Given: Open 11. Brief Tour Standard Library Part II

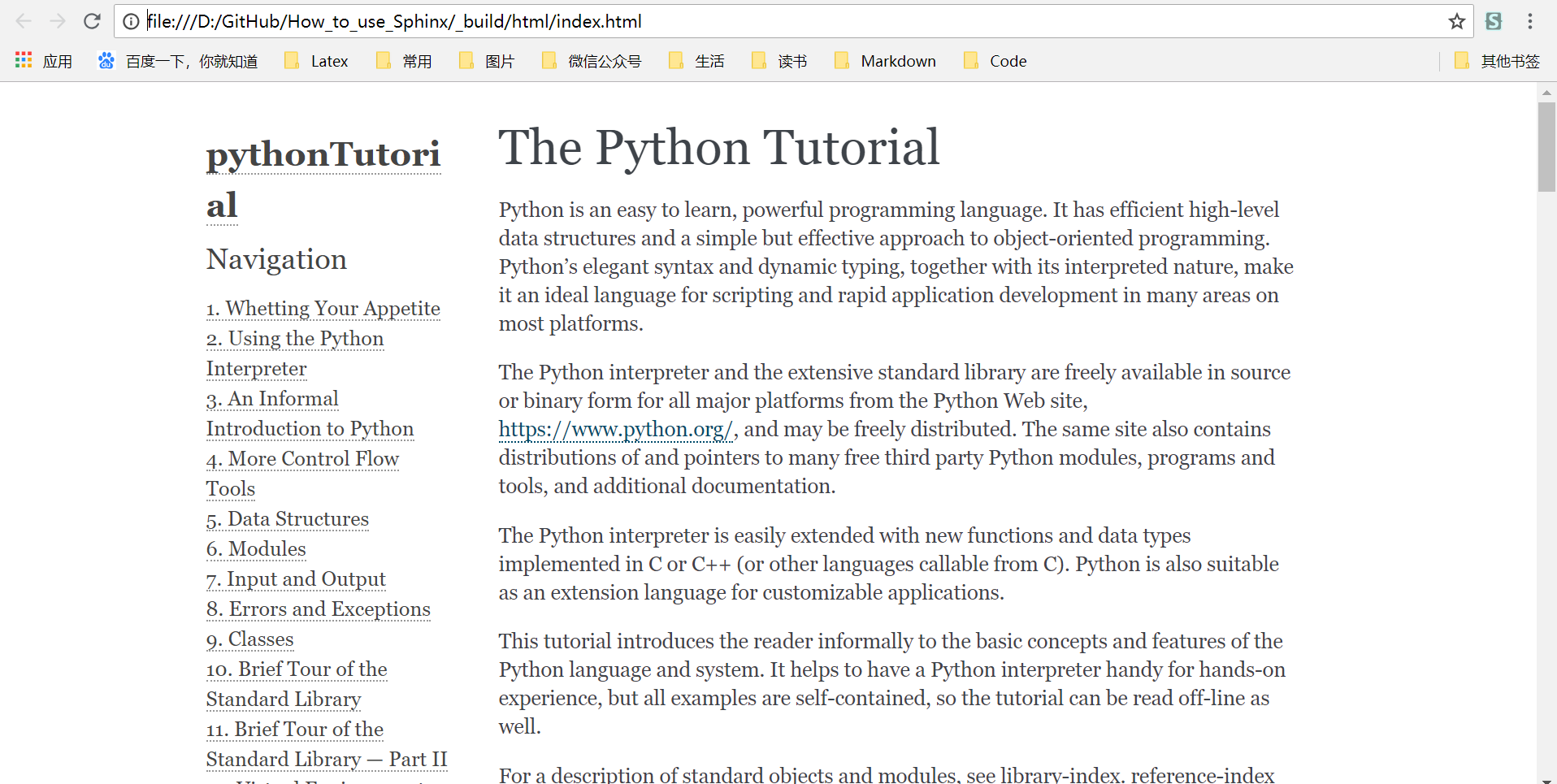Looking at the screenshot, I should point(327,744).
